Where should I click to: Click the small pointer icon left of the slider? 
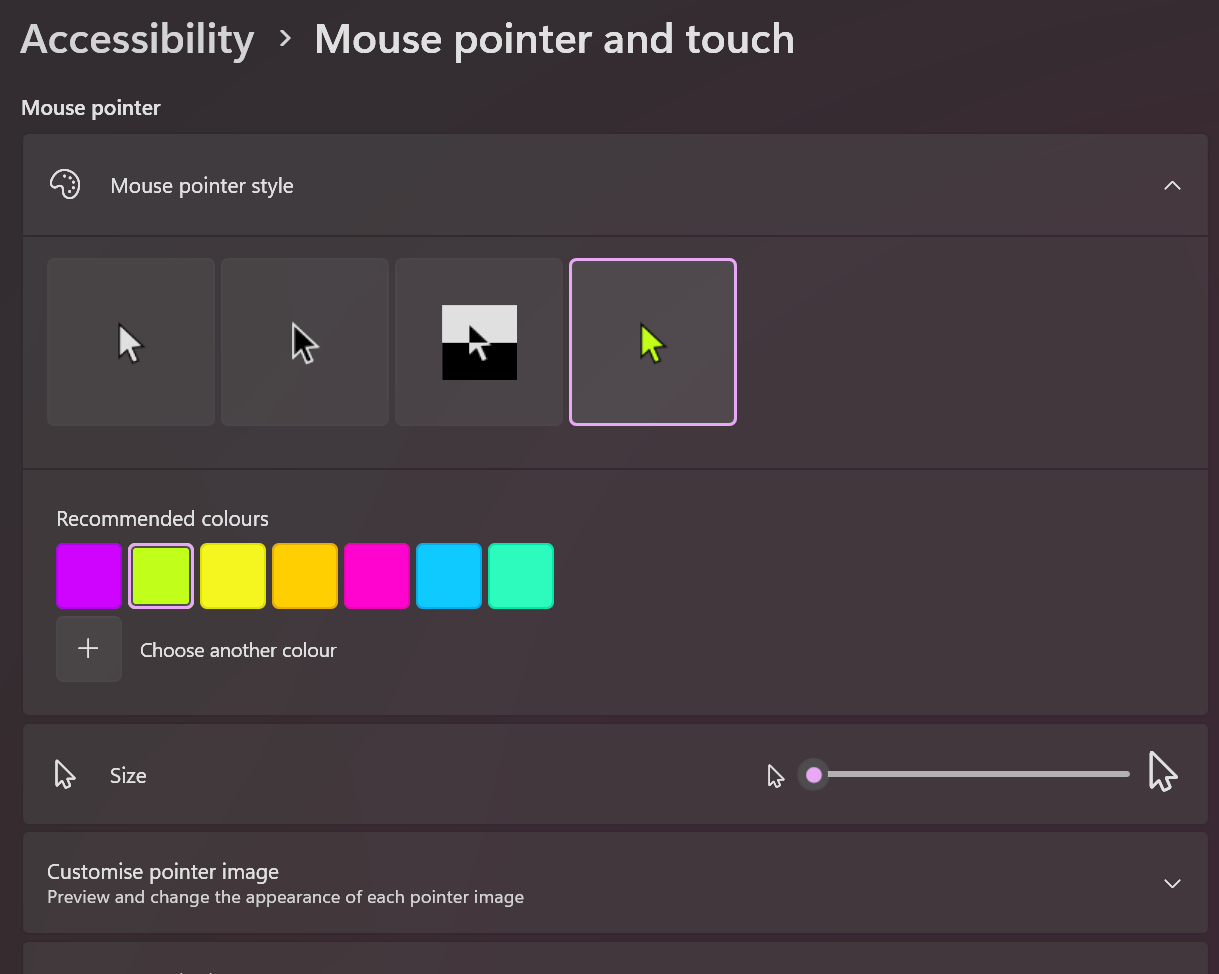point(775,776)
